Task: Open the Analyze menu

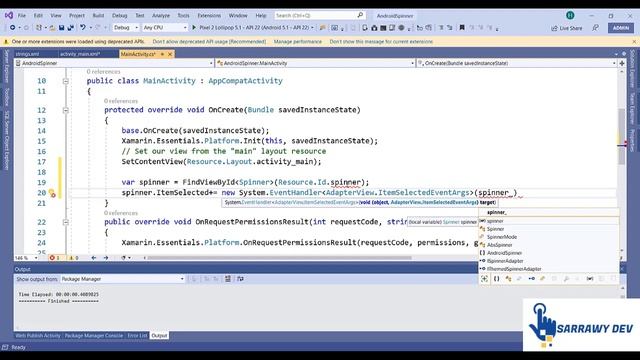Action: click(x=161, y=16)
